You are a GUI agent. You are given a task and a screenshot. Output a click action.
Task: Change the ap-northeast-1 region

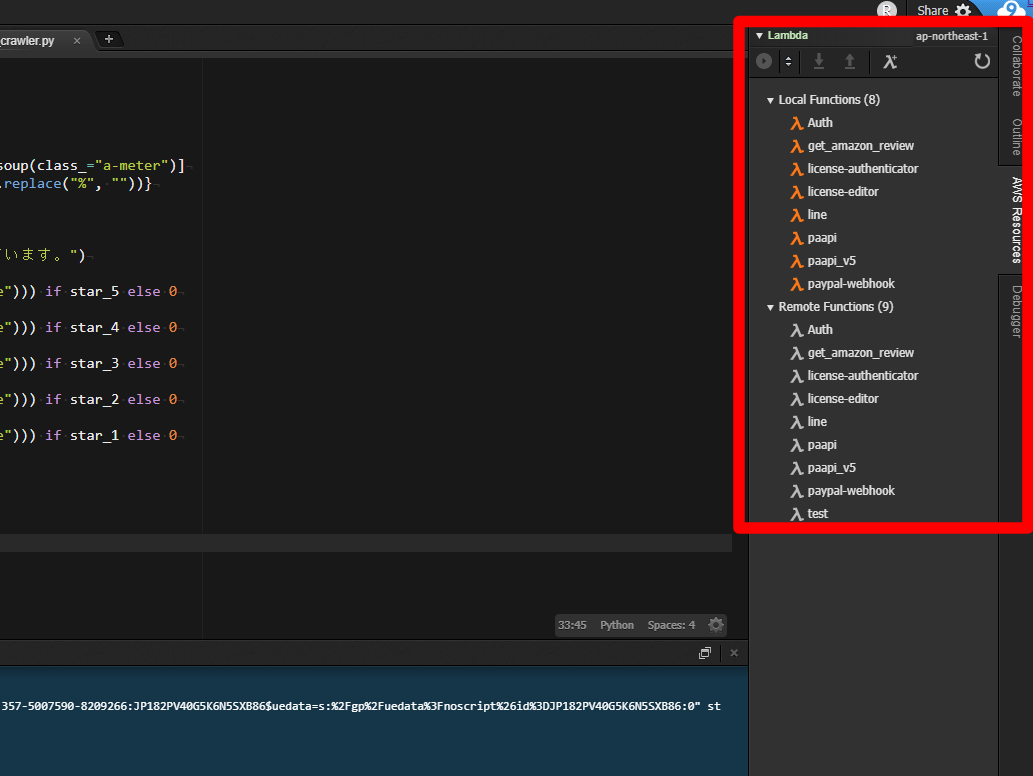(x=951, y=36)
